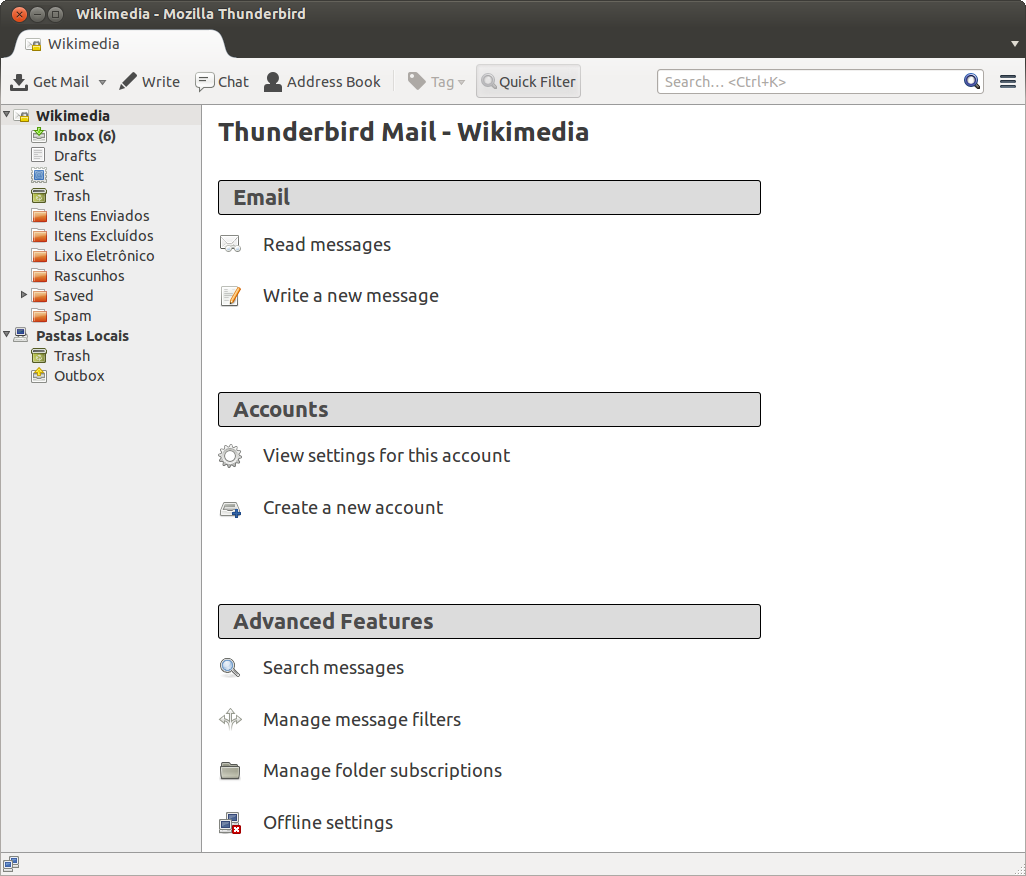Click the Tag label icon
1026x876 pixels.
(x=416, y=81)
